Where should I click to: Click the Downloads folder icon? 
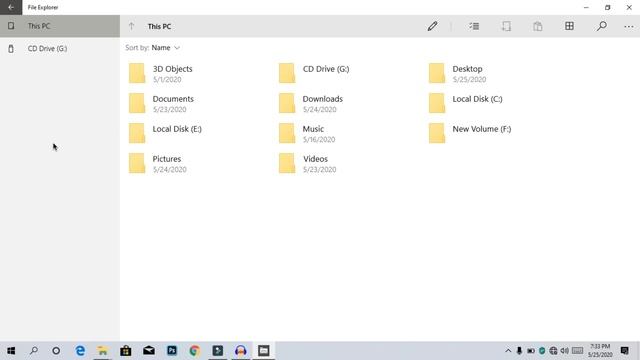[287, 103]
